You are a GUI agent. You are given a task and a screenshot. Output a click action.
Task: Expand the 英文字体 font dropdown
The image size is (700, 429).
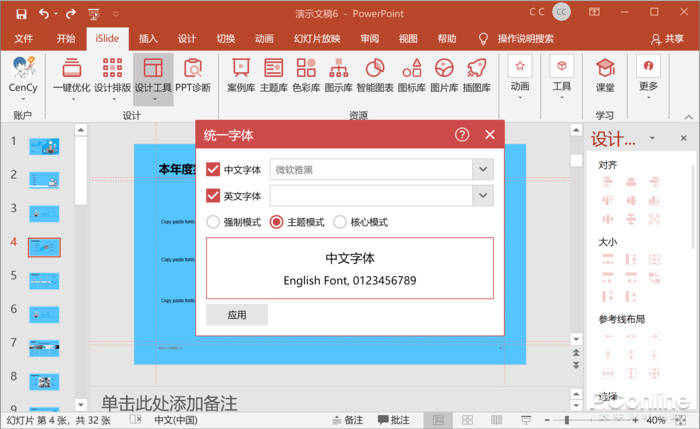483,196
